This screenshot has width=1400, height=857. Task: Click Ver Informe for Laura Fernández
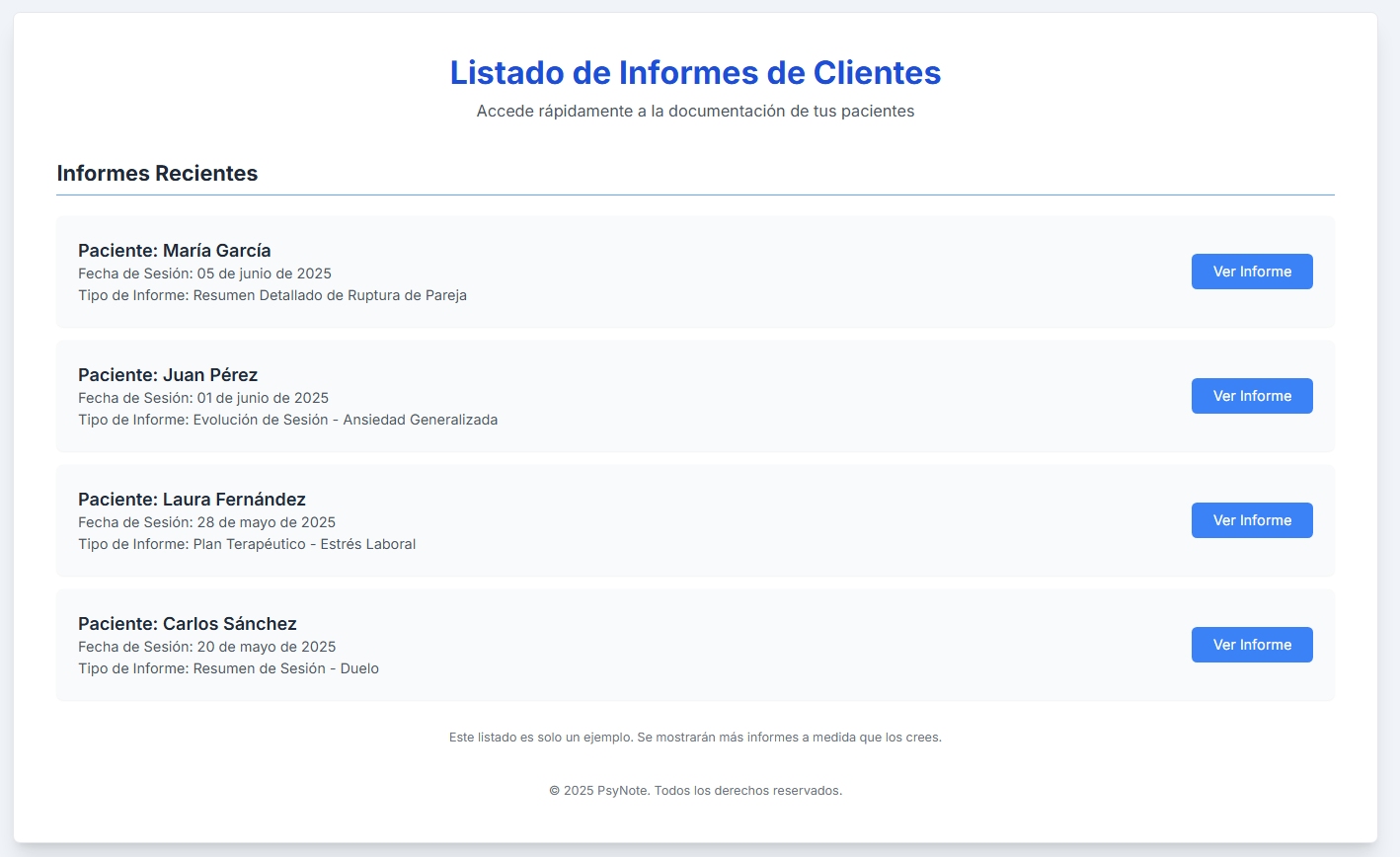tap(1251, 519)
